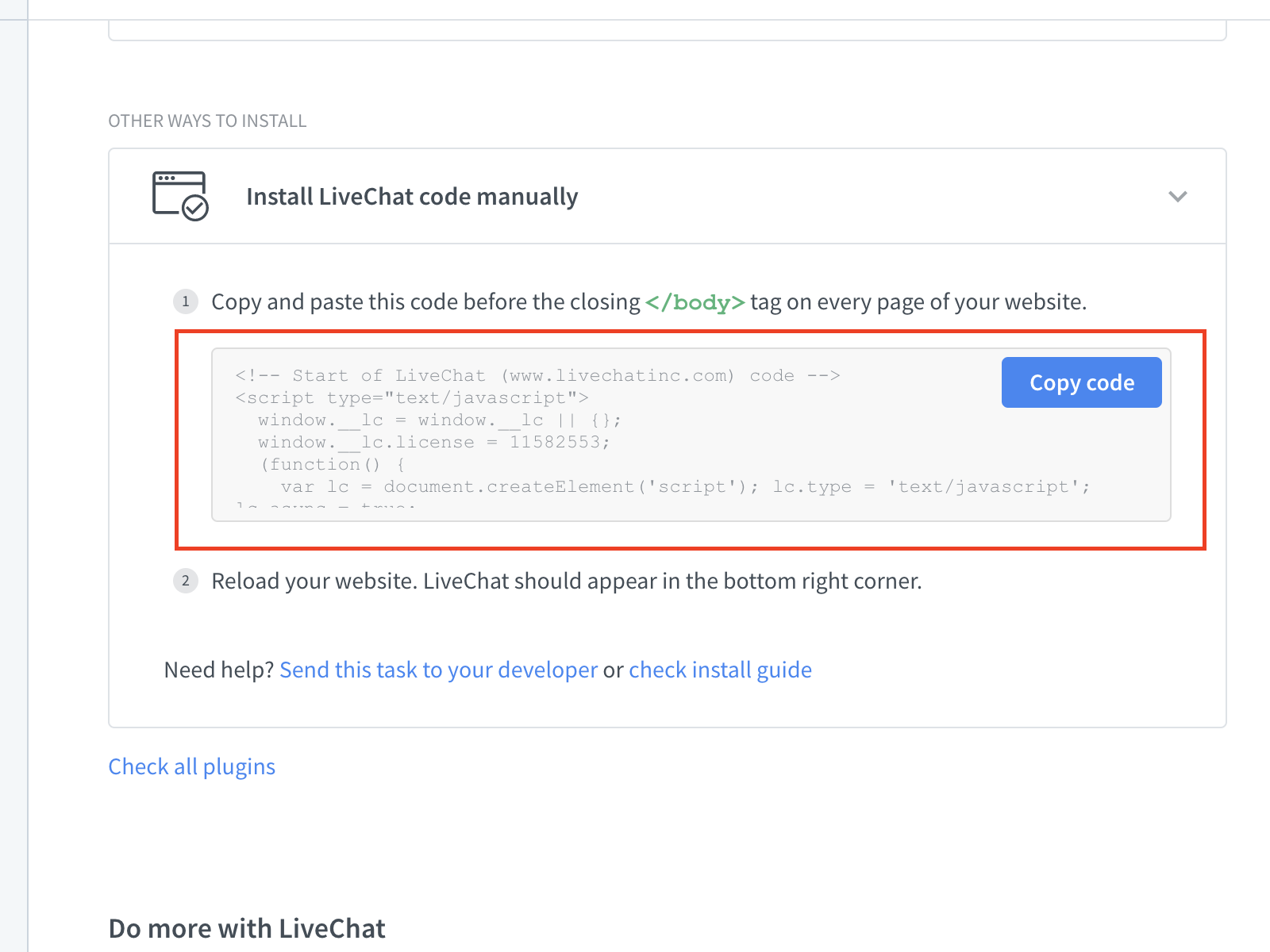Click the document.createElement code line
1270x952 pixels.
686,486
